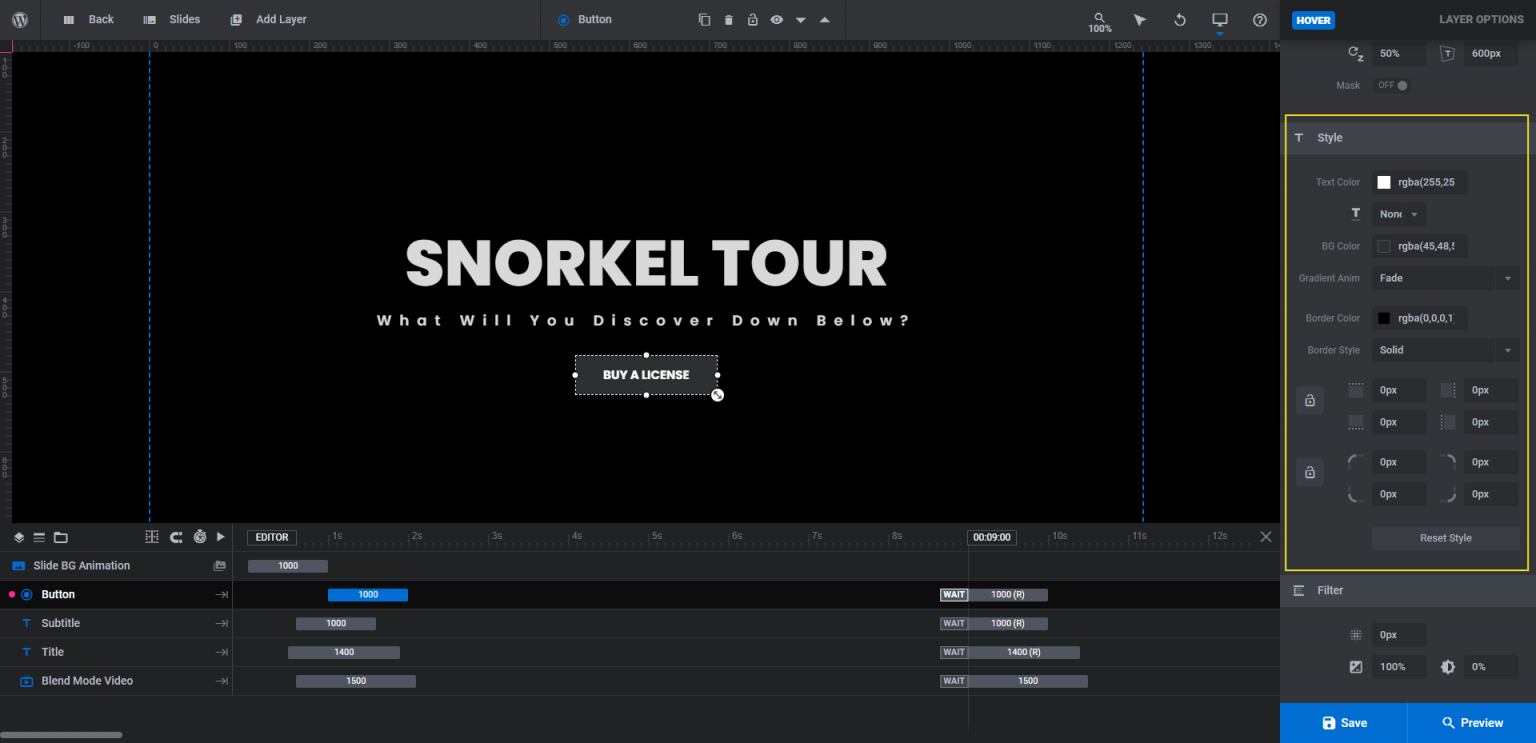Select the Title layer in the timeline
This screenshot has width=1536, height=743.
click(x=53, y=651)
